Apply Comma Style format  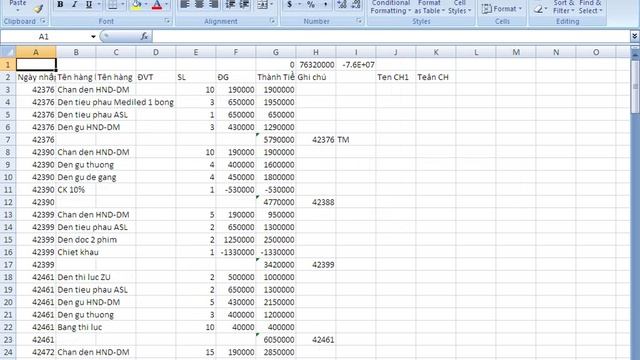325,5
